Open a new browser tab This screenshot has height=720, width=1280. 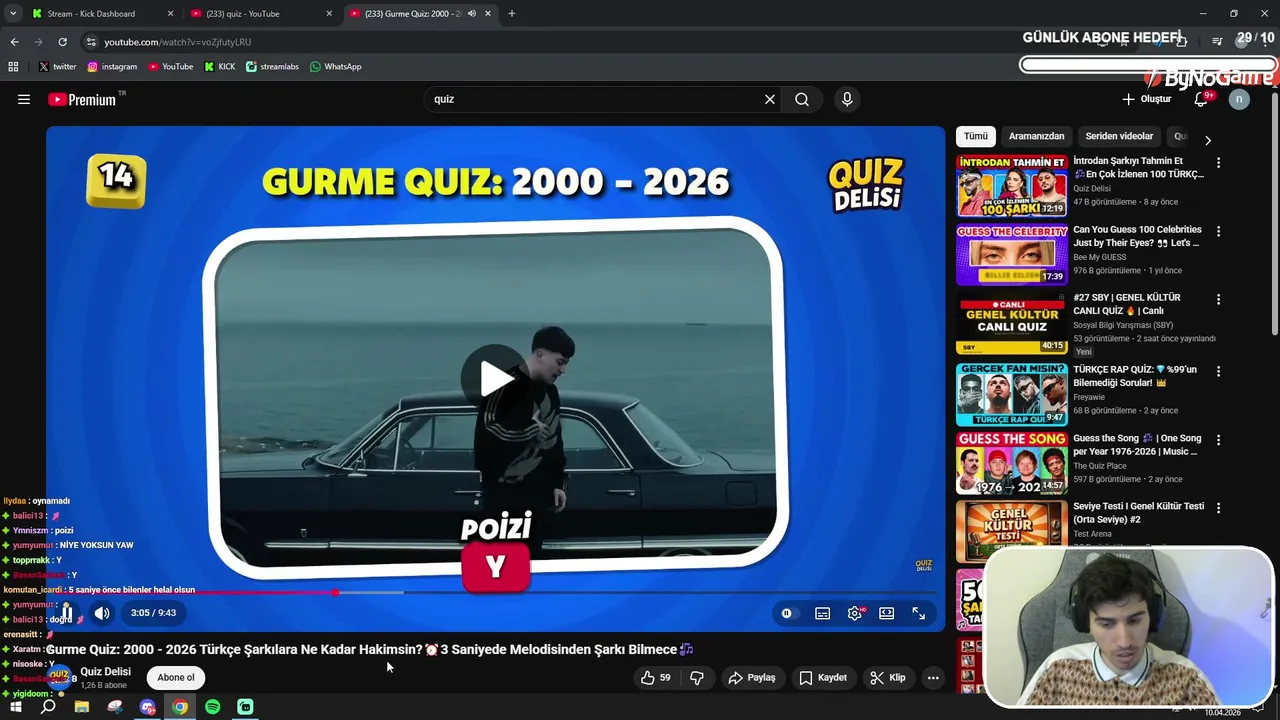pyautogui.click(x=512, y=14)
